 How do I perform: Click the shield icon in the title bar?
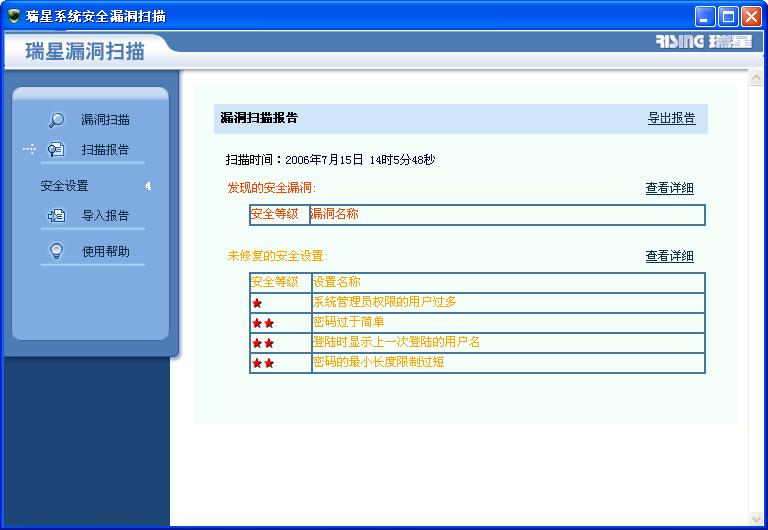coord(13,16)
